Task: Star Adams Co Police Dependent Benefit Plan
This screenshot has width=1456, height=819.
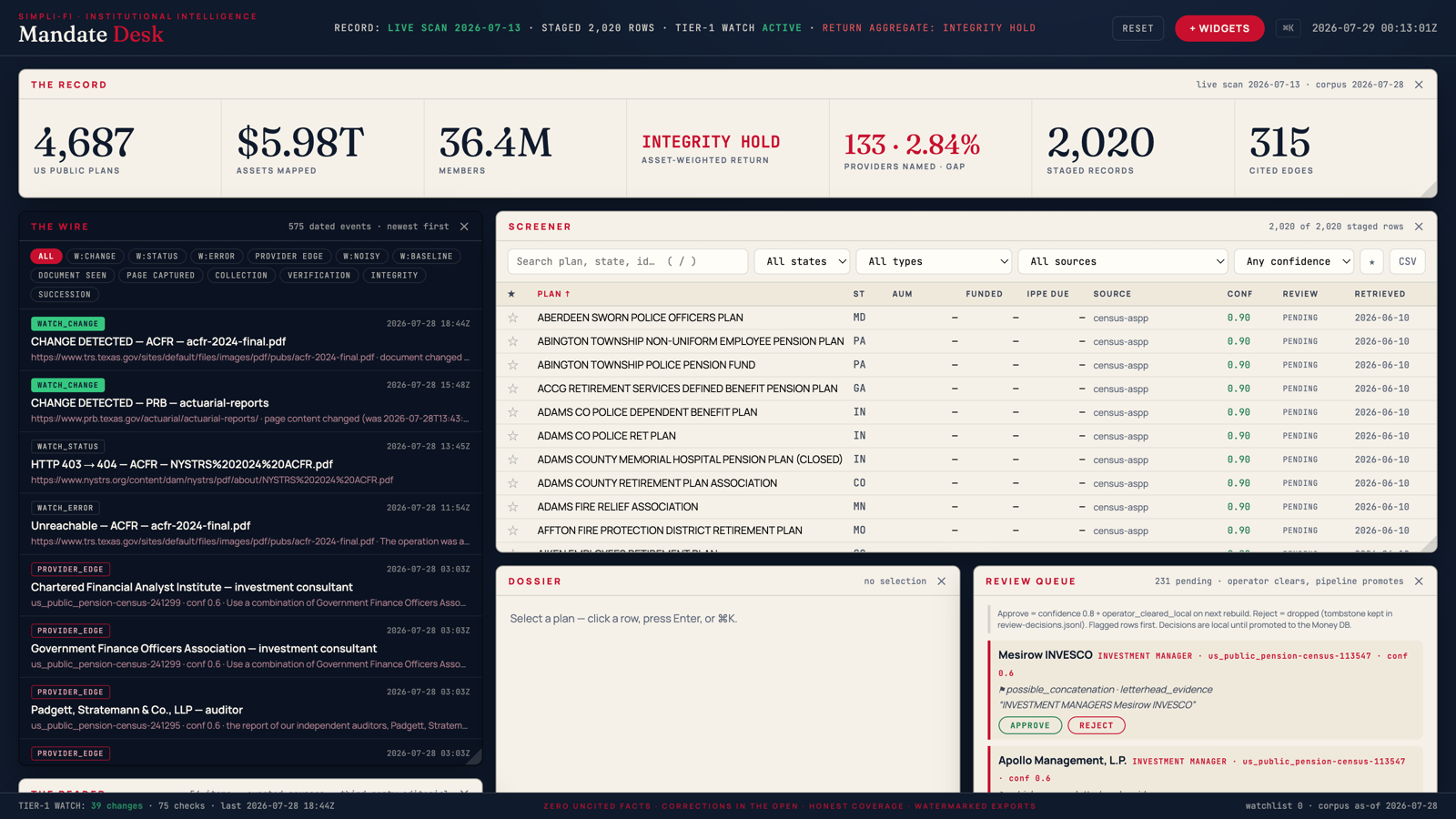Action: 513,412
